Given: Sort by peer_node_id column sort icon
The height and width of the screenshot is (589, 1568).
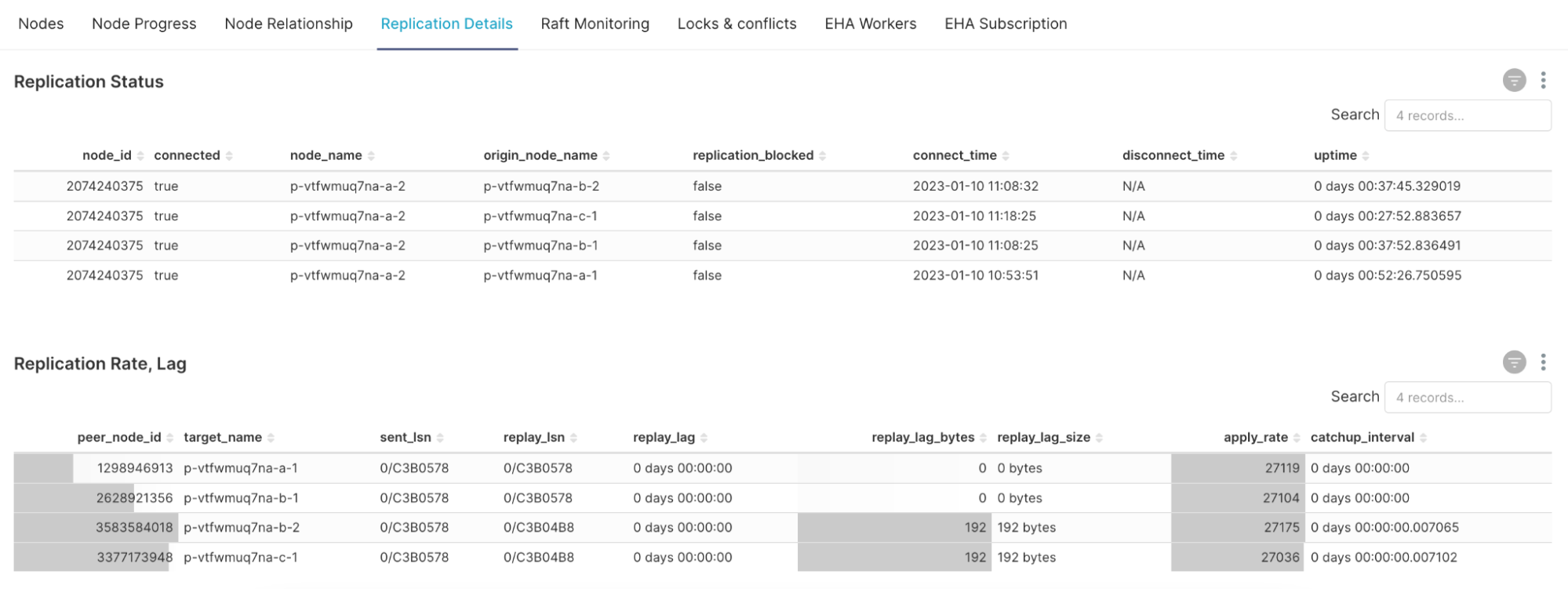Looking at the screenshot, I should pyautogui.click(x=169, y=438).
